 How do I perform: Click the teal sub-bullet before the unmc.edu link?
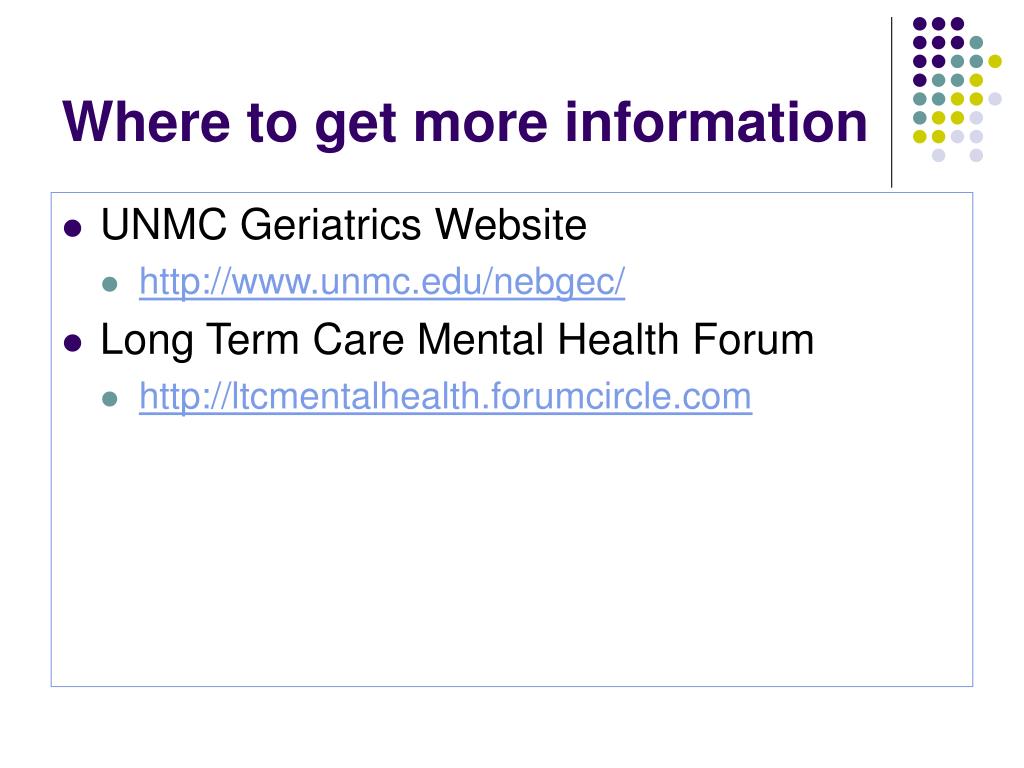(110, 284)
